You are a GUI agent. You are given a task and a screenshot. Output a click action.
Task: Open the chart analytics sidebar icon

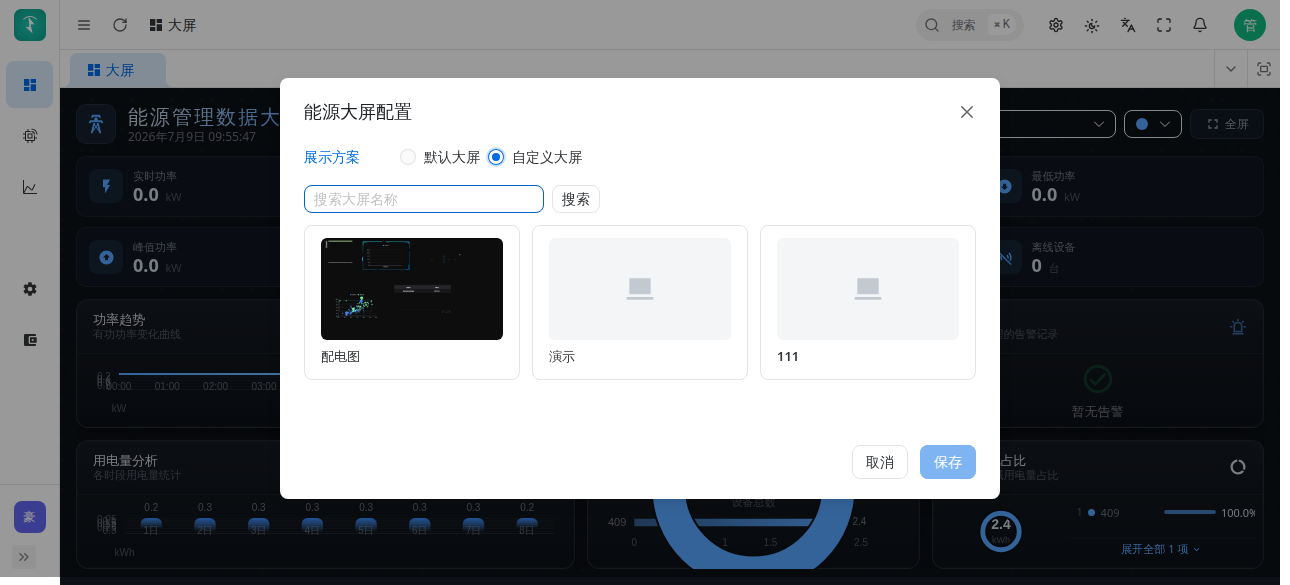[x=30, y=187]
